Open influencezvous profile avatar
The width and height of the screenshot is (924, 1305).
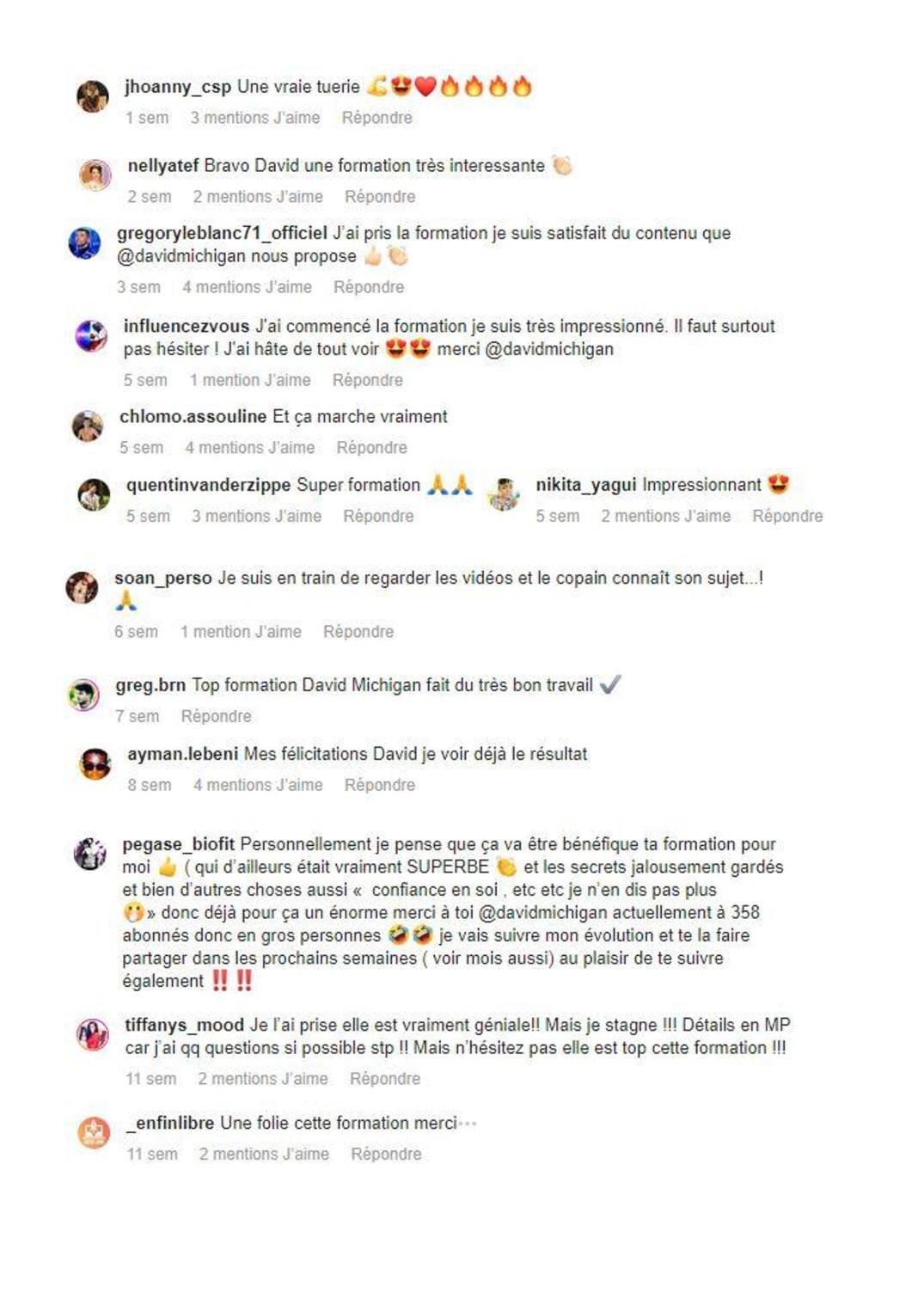pos(91,336)
